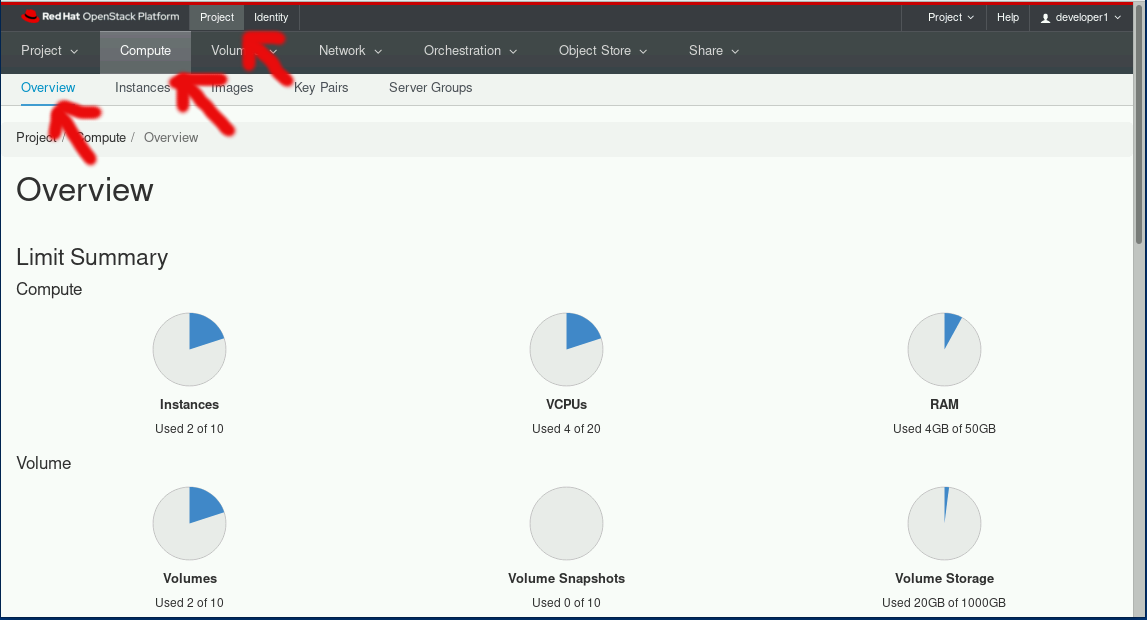The height and width of the screenshot is (620, 1147).
Task: Select the Overview sub-tab
Action: pos(48,88)
